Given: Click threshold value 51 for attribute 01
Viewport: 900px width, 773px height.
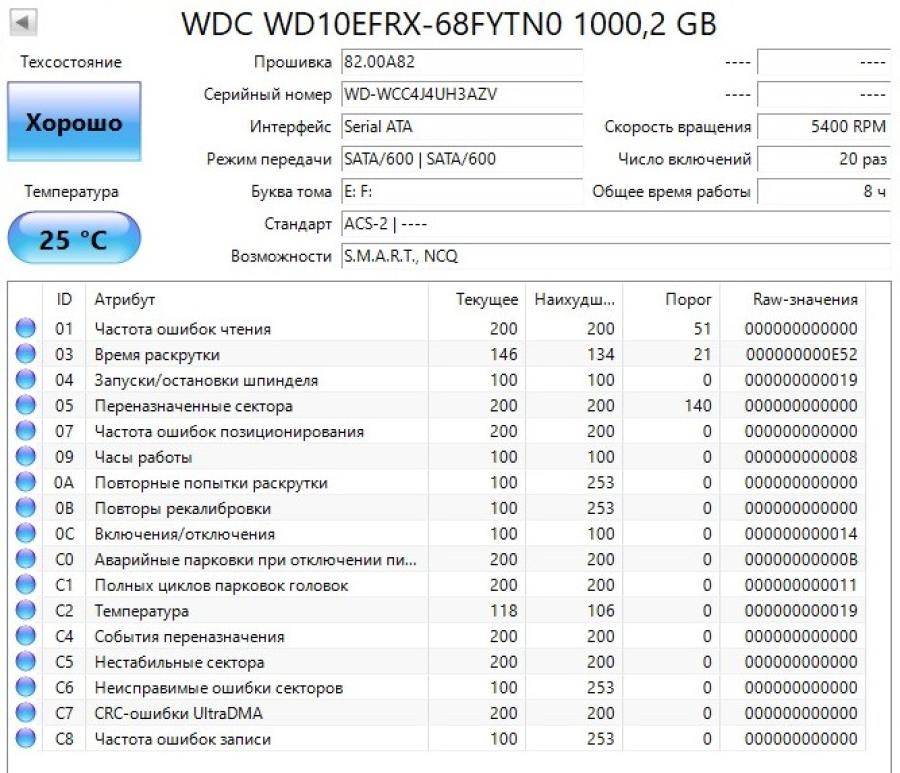Looking at the screenshot, I should [703, 328].
